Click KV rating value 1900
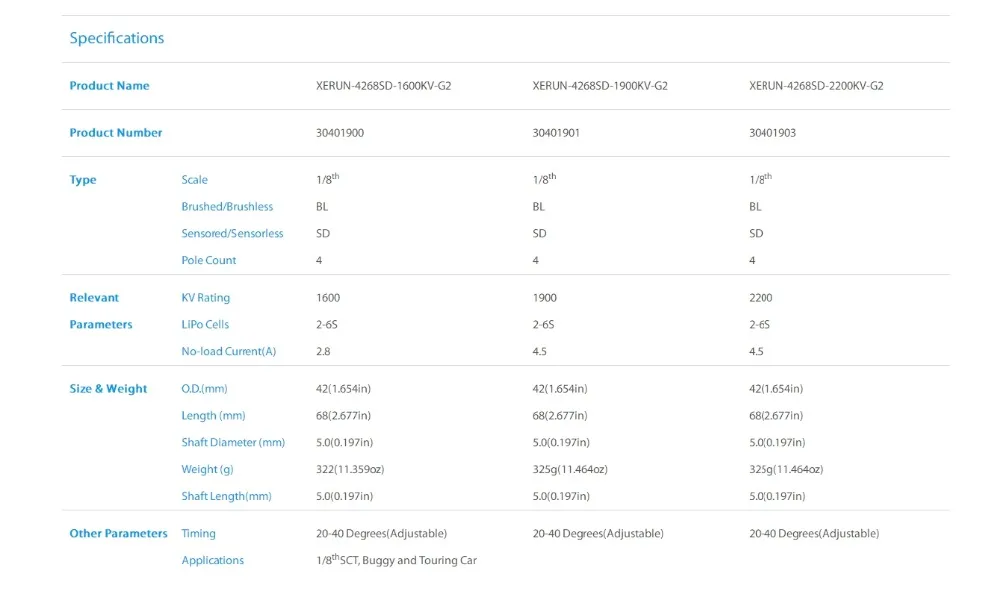 pos(545,298)
